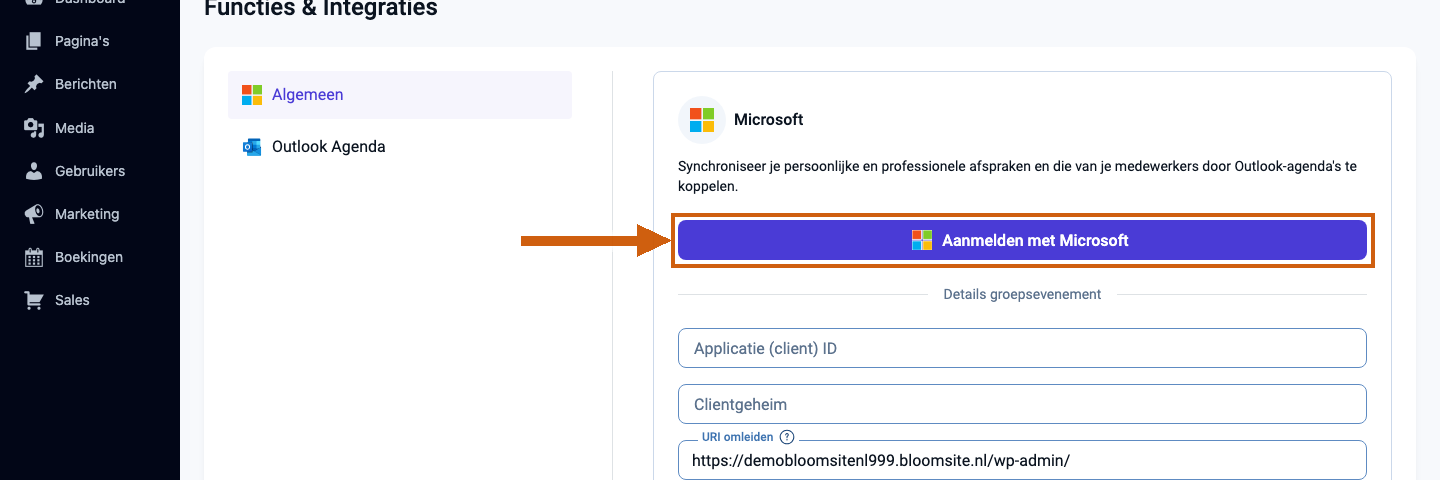Click the Boekingen calendar icon

point(34,257)
